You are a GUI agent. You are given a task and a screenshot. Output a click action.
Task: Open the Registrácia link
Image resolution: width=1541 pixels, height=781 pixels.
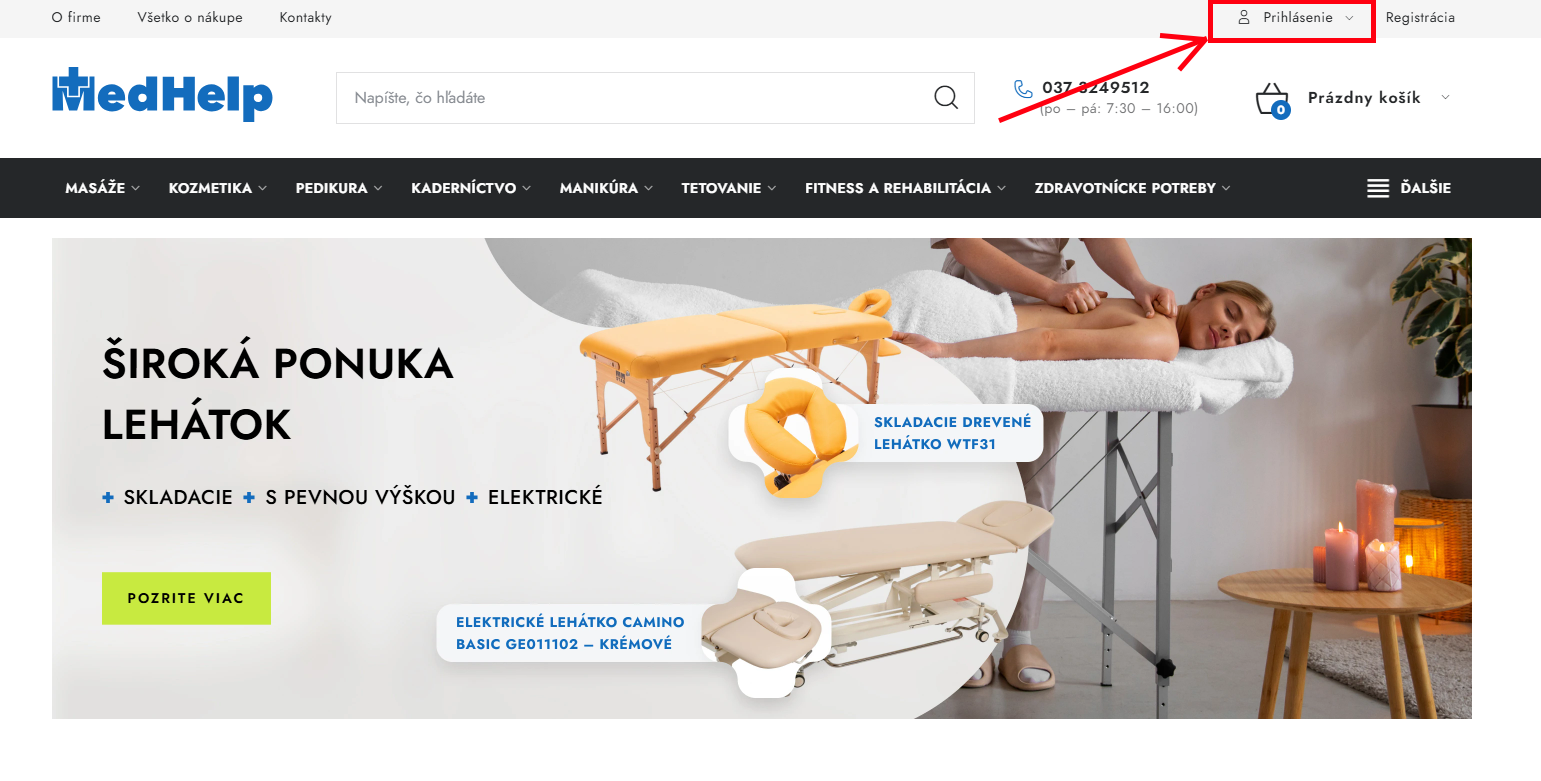point(1420,18)
